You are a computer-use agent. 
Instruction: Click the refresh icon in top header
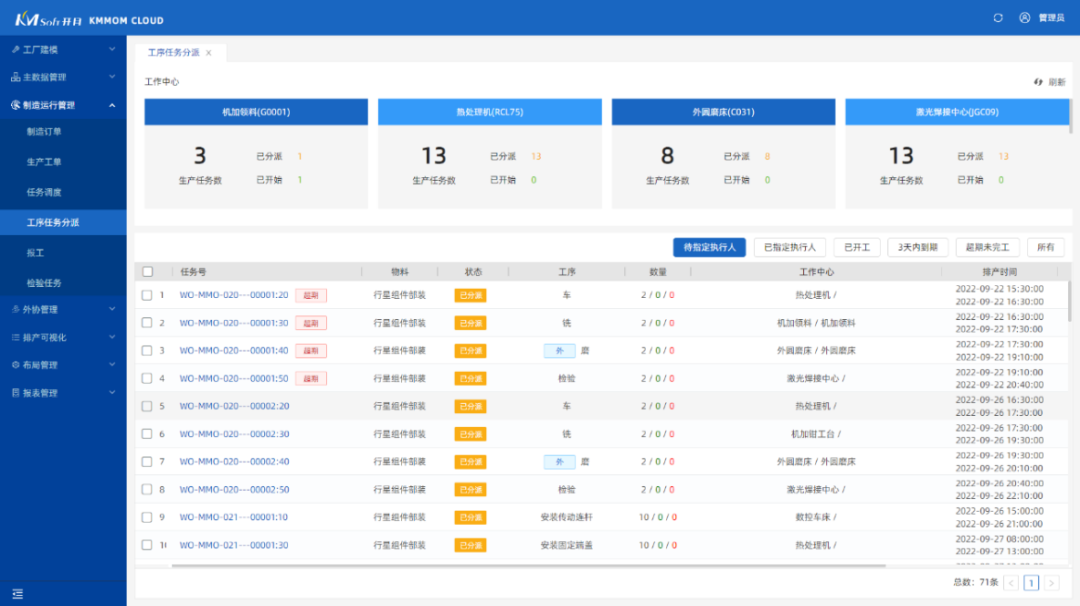997,18
